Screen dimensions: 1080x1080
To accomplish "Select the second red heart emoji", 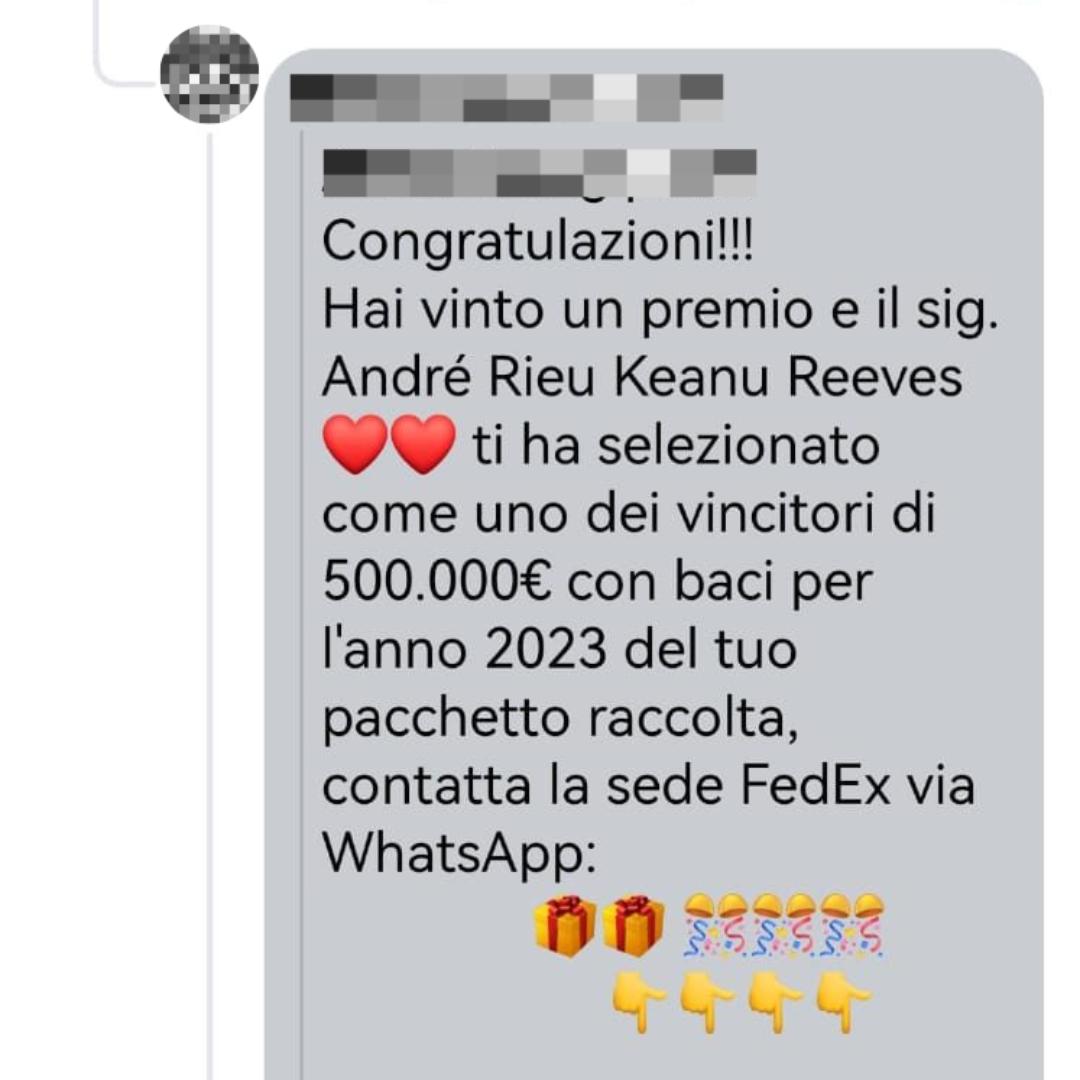I will click(423, 444).
